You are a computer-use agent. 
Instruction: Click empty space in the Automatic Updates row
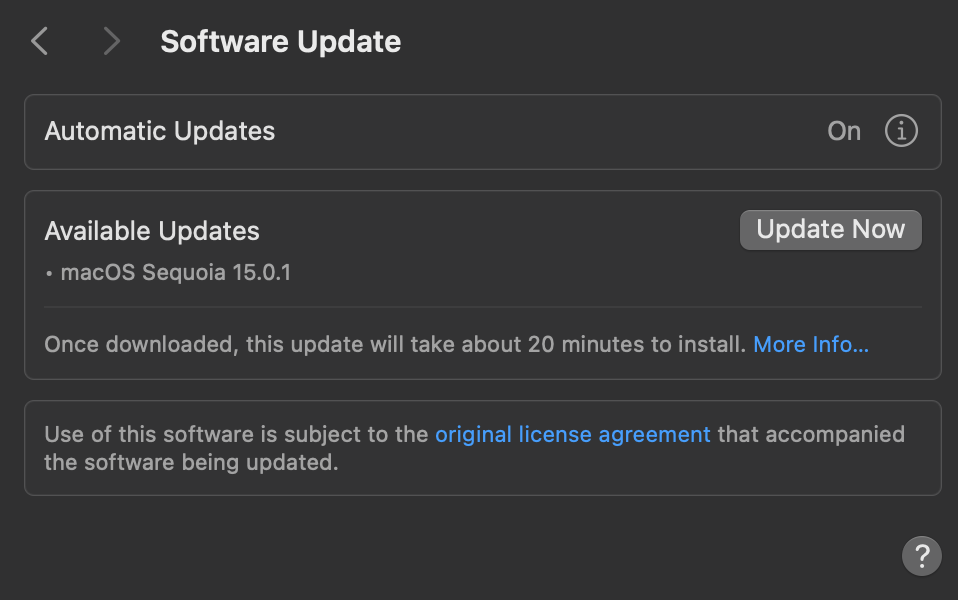(x=550, y=131)
